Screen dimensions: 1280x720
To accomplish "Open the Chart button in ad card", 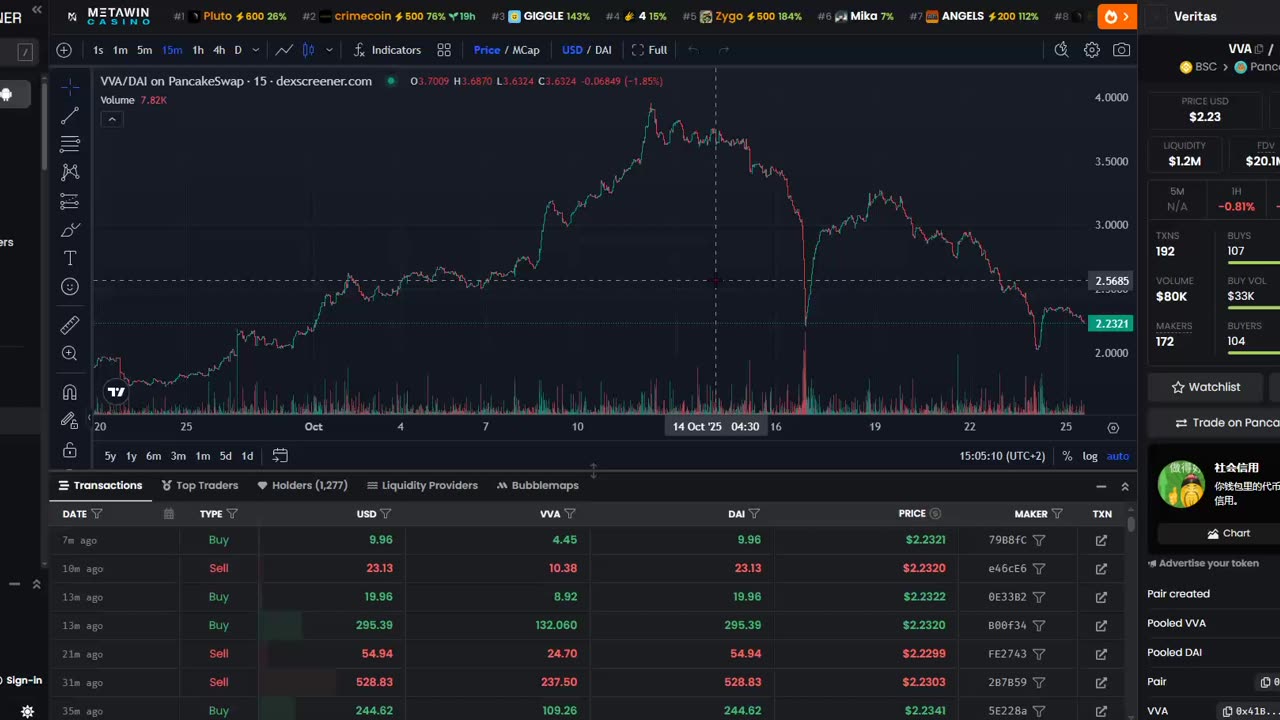I will (1229, 534).
